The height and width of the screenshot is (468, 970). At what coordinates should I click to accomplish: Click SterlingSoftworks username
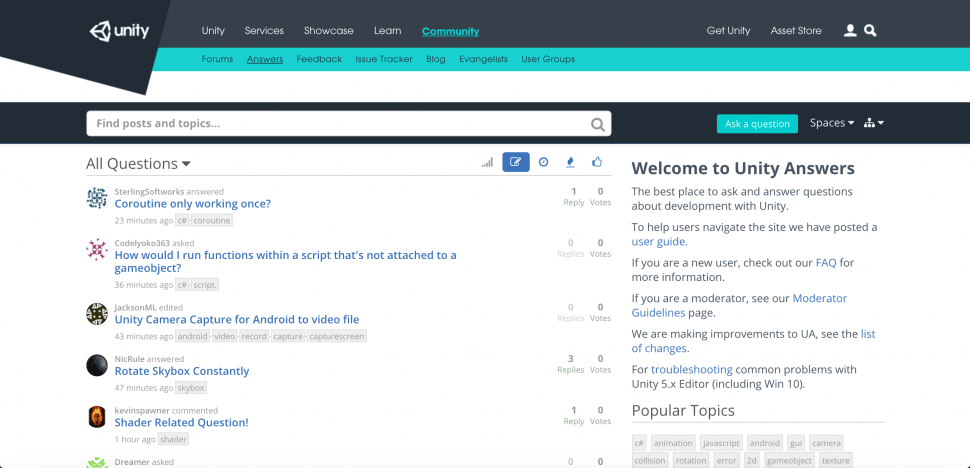coord(149,192)
